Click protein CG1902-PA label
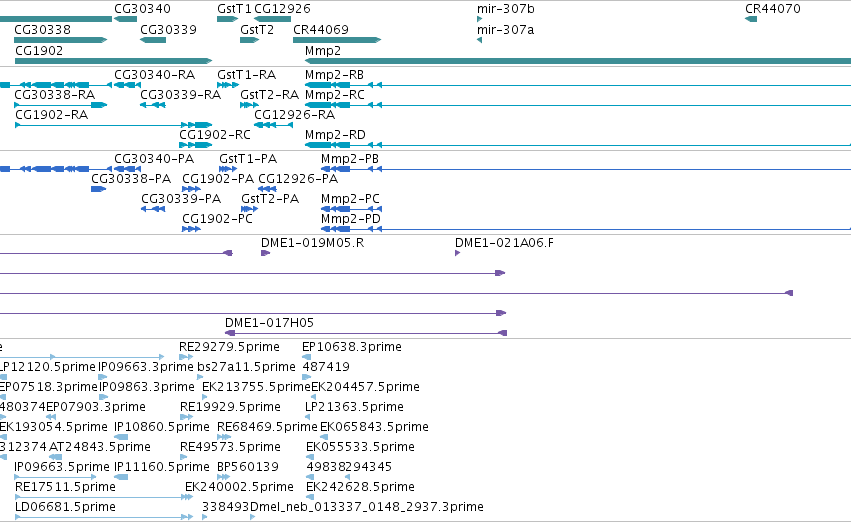This screenshot has width=851, height=522. tap(218, 179)
